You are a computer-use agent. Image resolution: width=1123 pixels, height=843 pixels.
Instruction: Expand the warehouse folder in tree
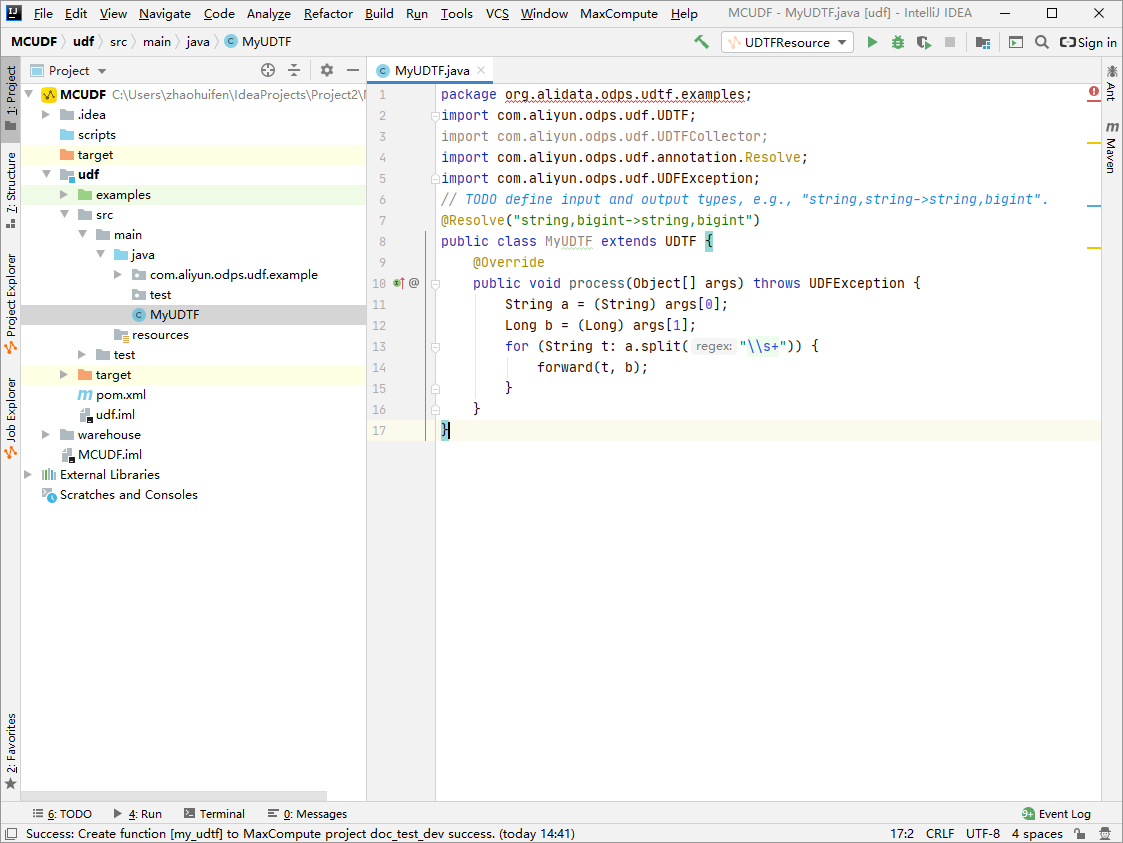click(x=46, y=435)
